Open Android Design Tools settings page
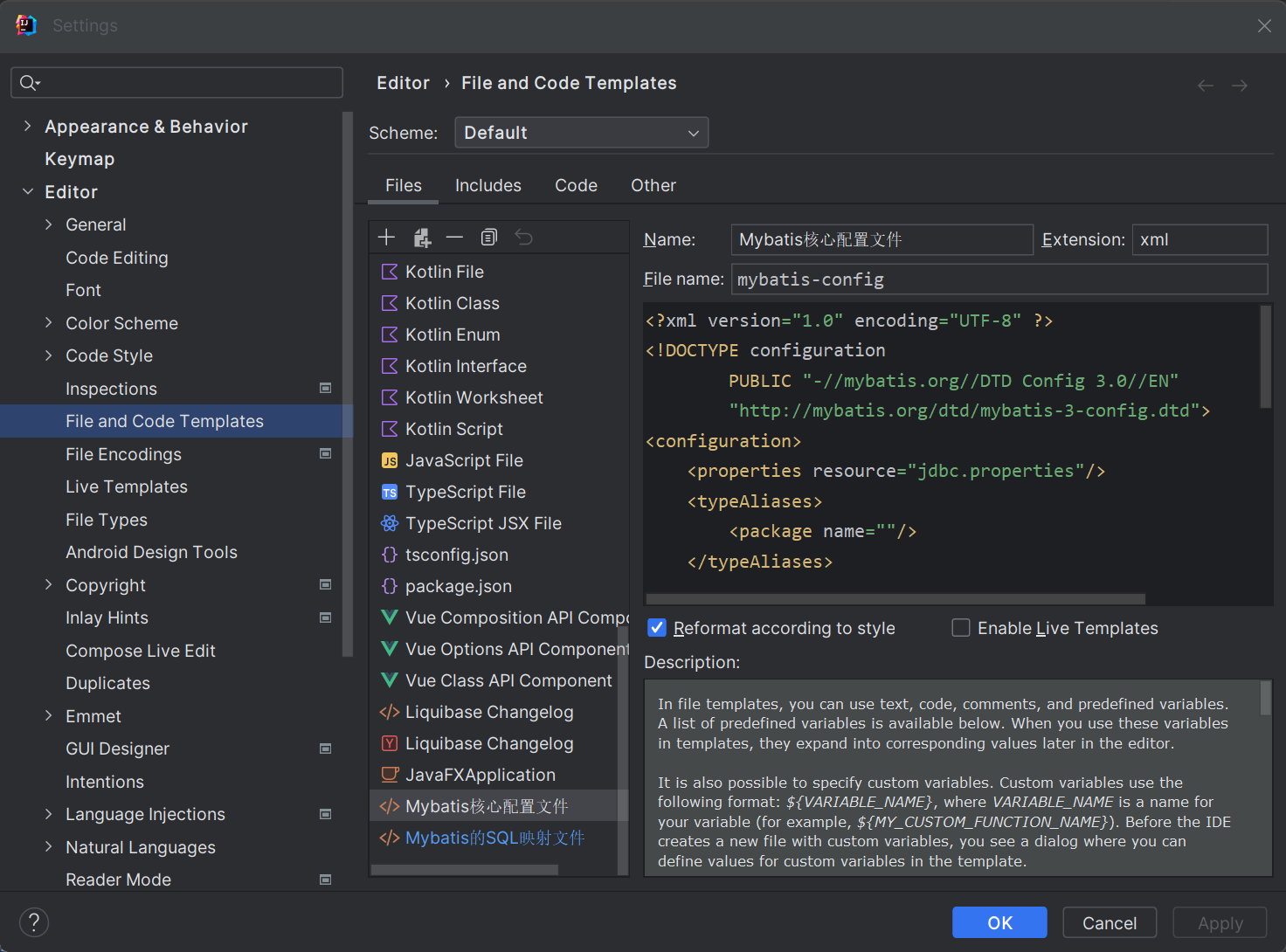This screenshot has width=1286, height=952. coord(151,552)
